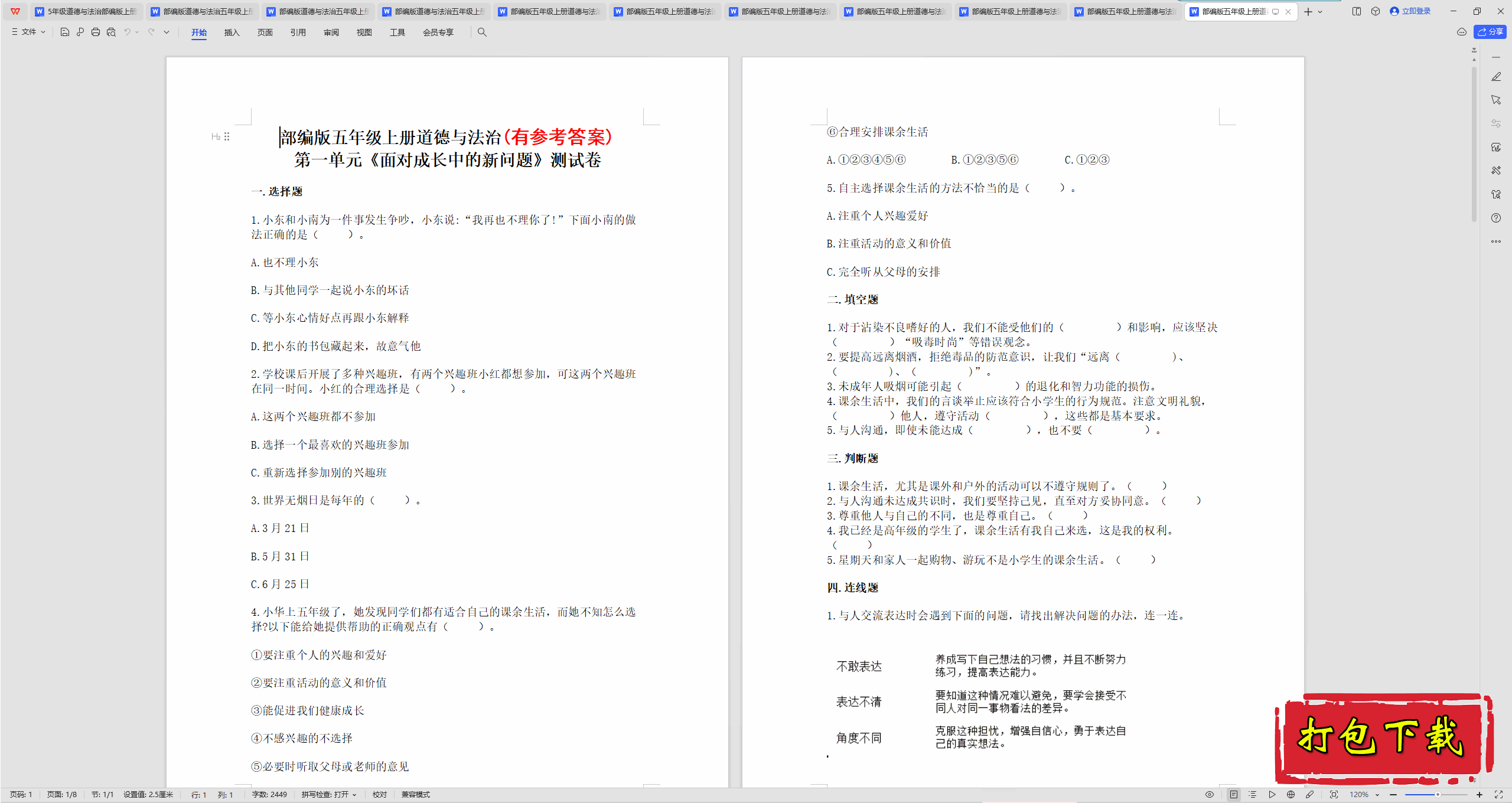
Task: Expand the quick access toolbar customize arrow
Action: (167, 32)
